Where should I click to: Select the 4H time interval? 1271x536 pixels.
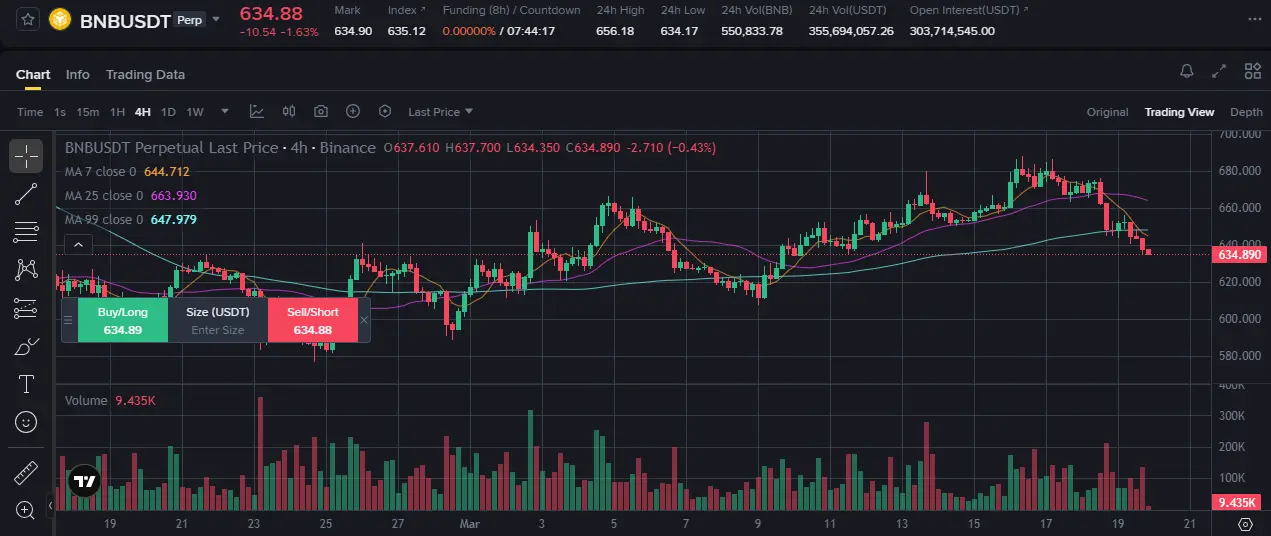pyautogui.click(x=143, y=112)
